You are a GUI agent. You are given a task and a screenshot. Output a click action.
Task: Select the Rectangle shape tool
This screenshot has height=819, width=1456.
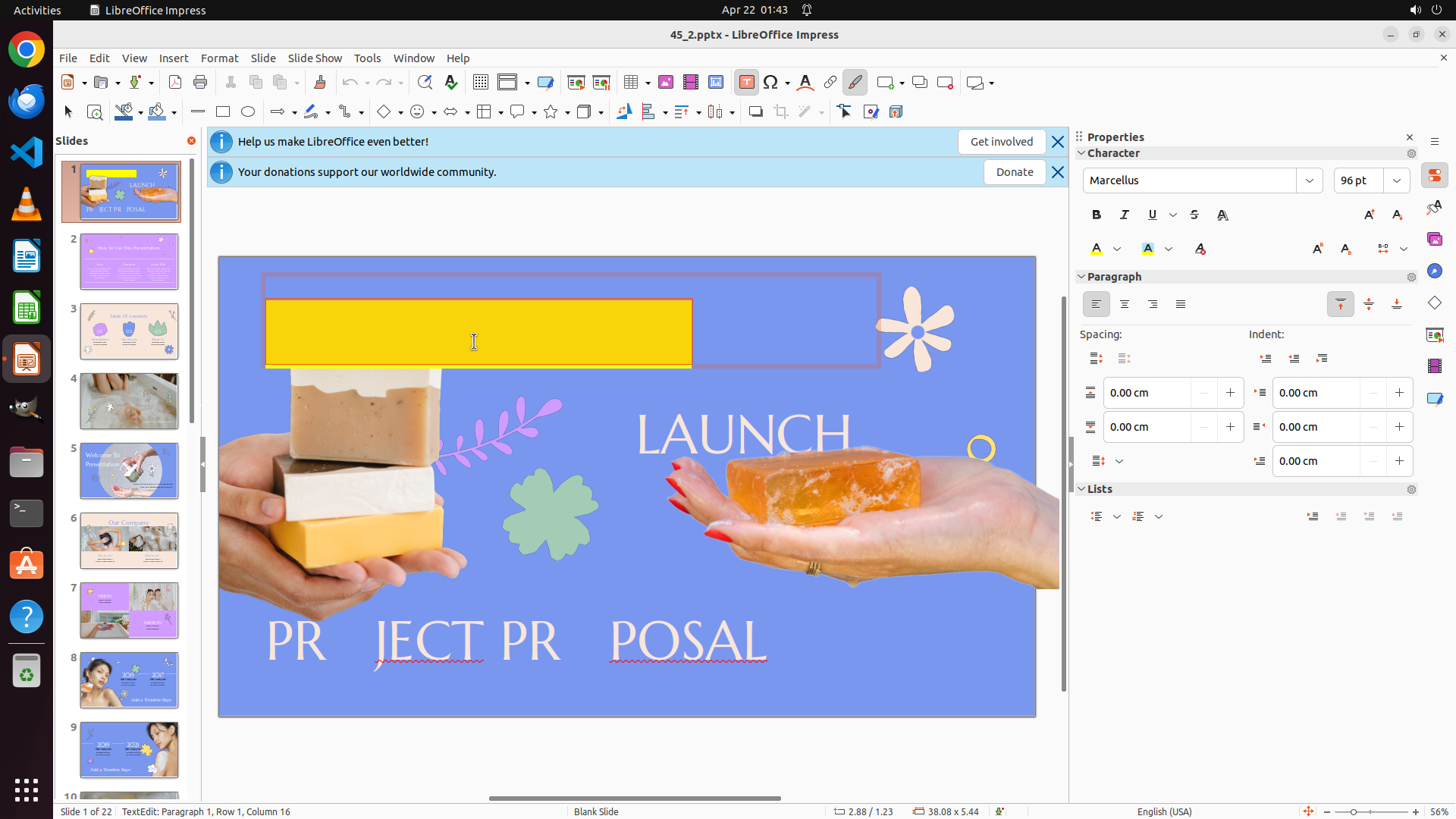222,112
